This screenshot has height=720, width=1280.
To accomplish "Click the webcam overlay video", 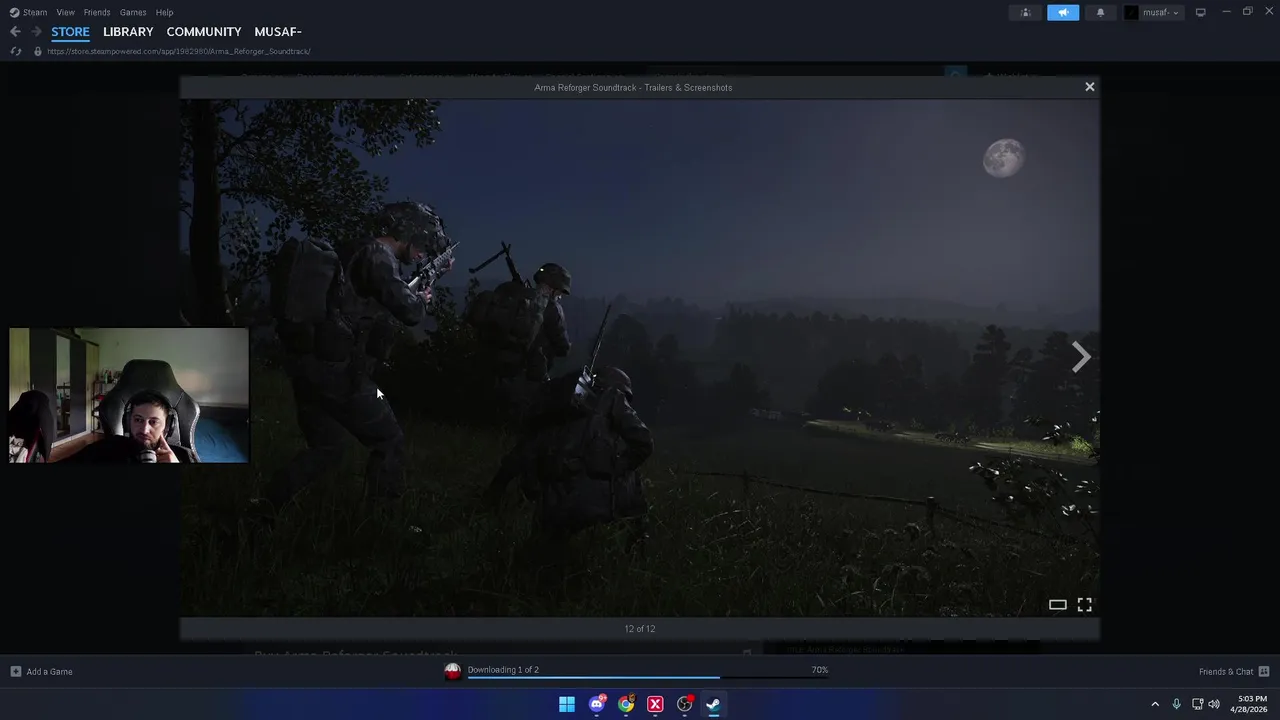I will 129,395.
